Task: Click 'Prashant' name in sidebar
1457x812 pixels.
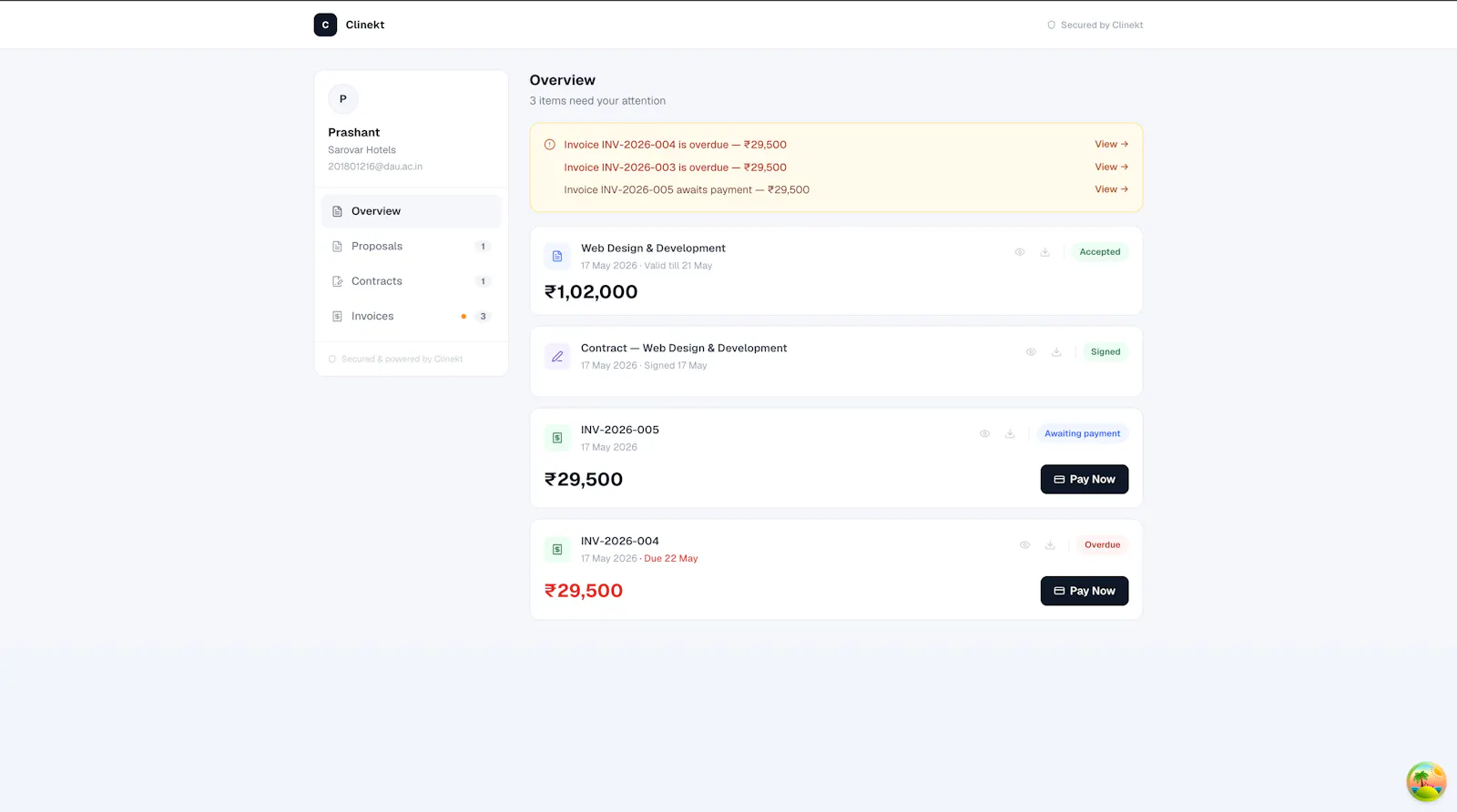Action: pyautogui.click(x=354, y=133)
